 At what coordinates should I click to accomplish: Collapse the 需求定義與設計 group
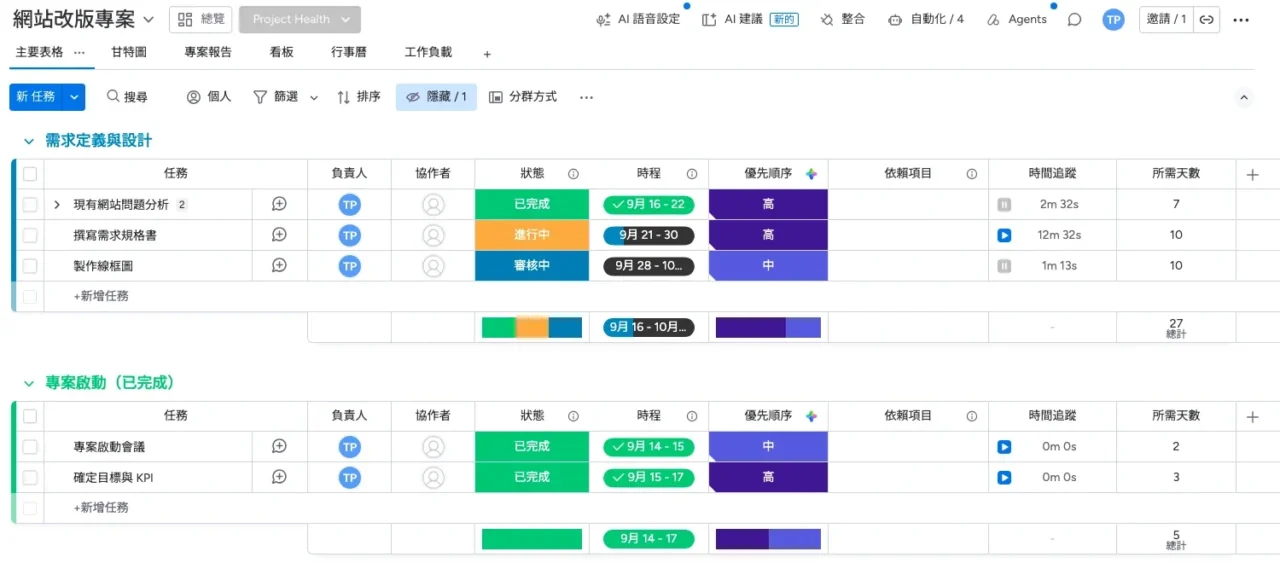29,141
